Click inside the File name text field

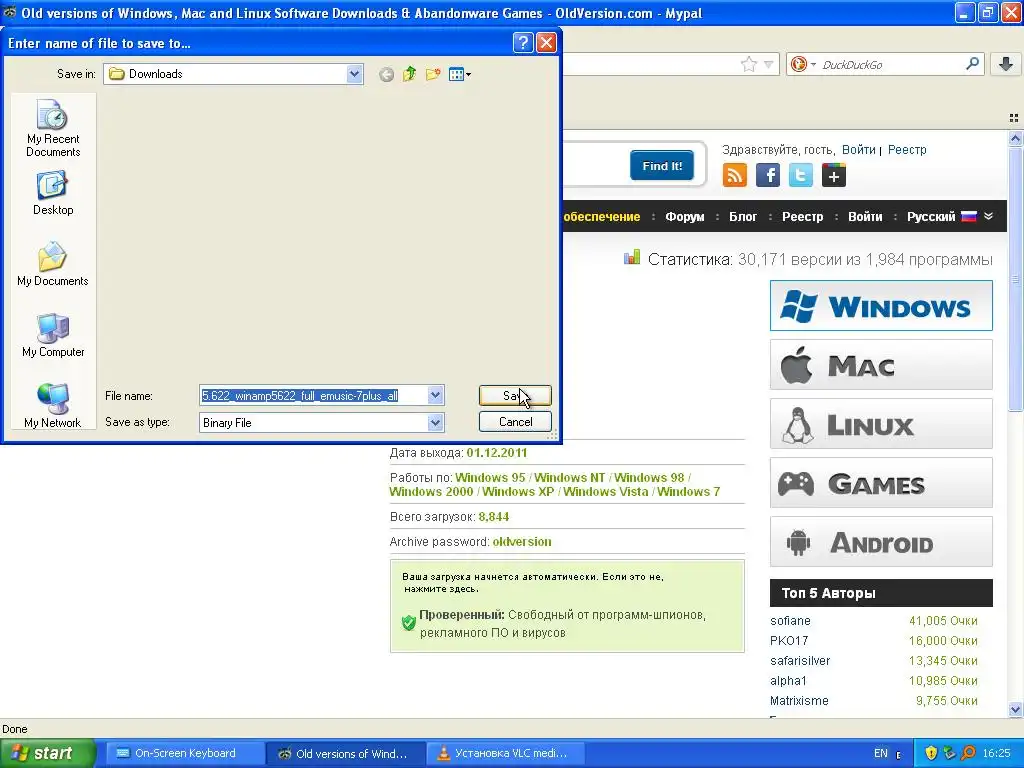[313, 395]
